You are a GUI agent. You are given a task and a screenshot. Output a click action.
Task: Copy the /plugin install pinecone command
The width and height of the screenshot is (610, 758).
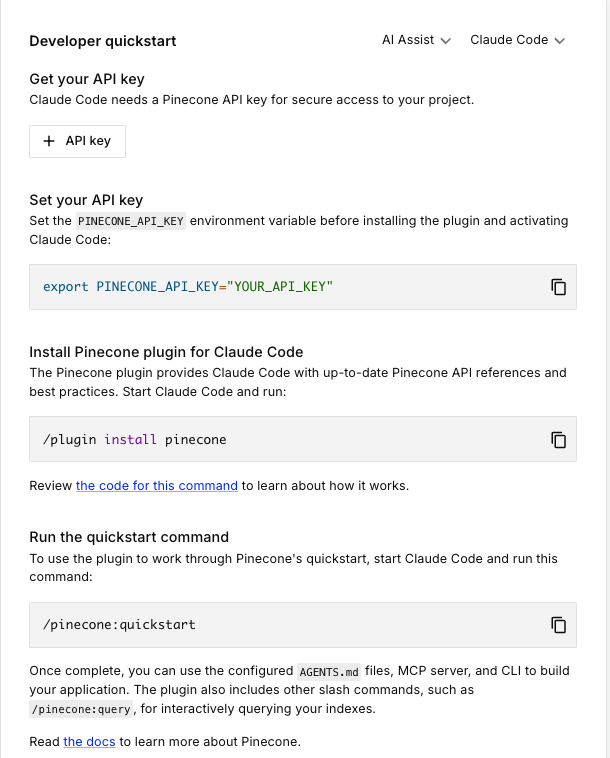pyautogui.click(x=559, y=439)
